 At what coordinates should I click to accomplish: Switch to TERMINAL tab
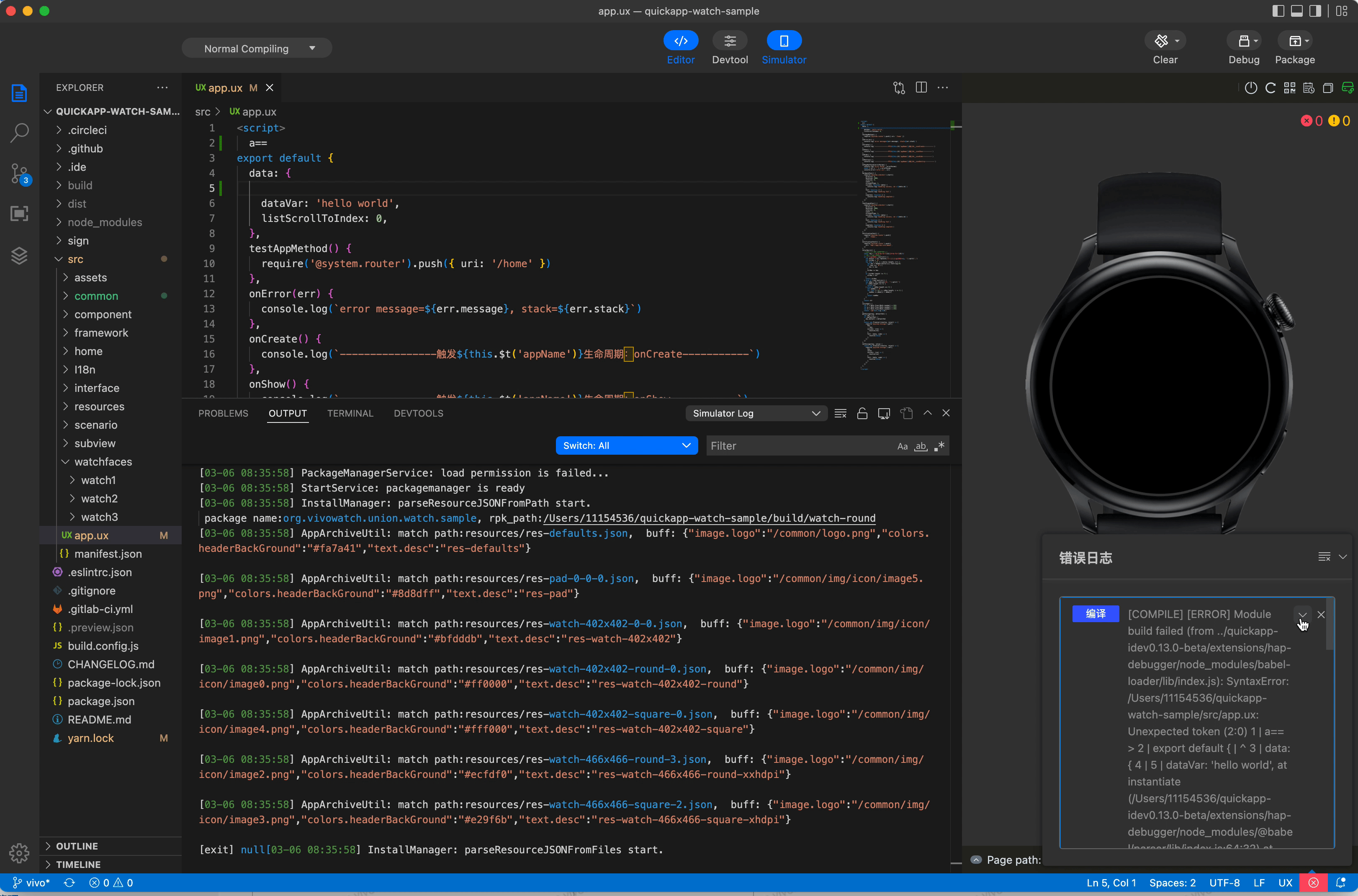[x=350, y=413]
